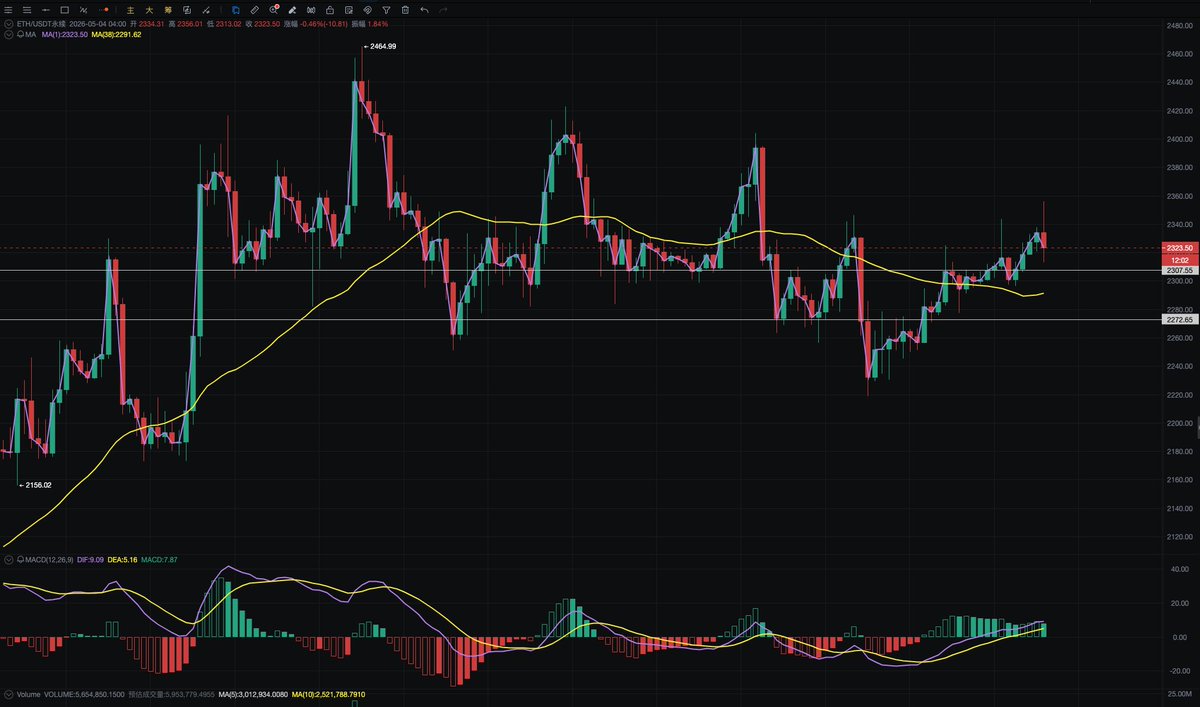Click the MA(1):2323.50 legend value

(64, 35)
